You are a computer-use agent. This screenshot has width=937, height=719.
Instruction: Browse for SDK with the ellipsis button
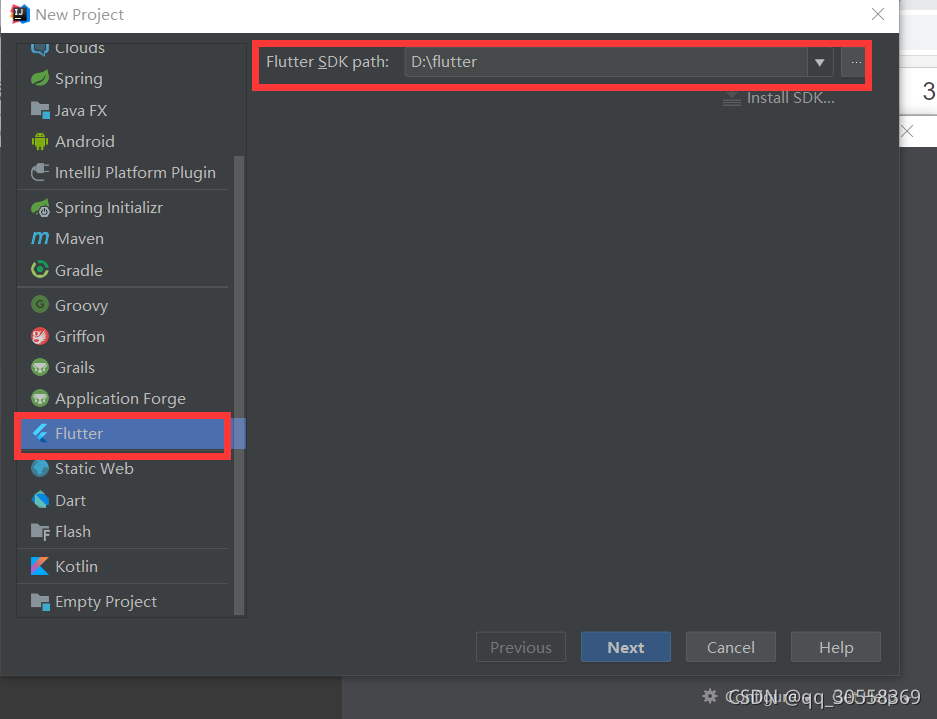(856, 62)
